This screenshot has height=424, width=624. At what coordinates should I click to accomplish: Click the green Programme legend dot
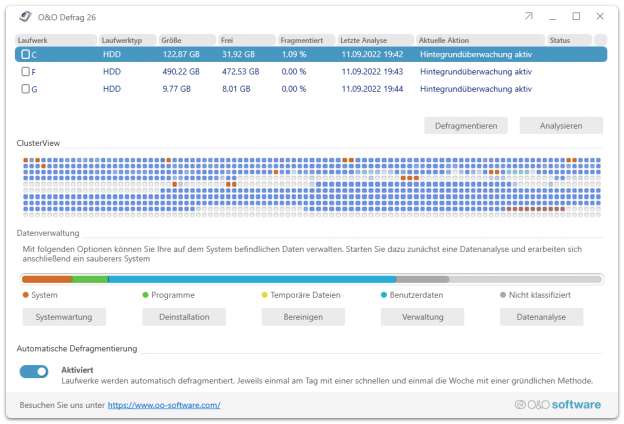[145, 295]
